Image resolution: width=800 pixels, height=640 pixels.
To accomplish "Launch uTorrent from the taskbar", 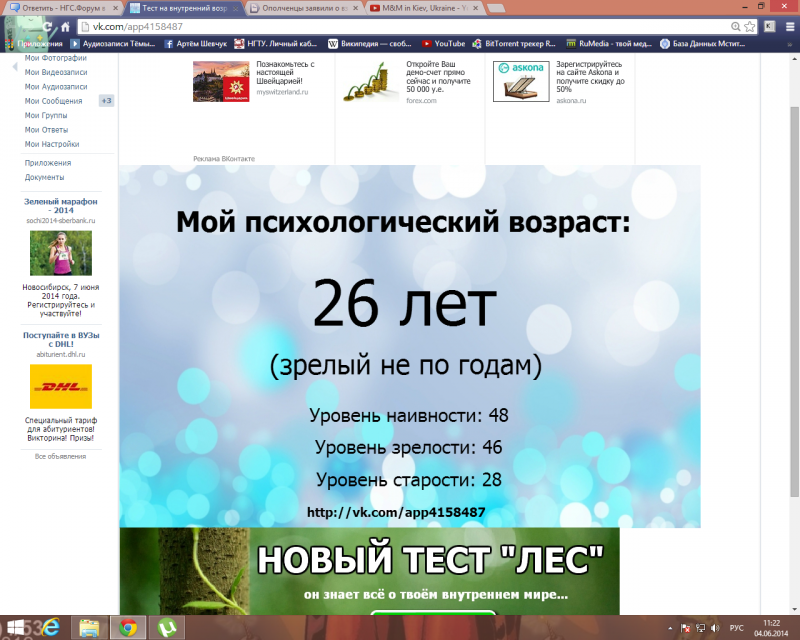I will click(x=167, y=628).
